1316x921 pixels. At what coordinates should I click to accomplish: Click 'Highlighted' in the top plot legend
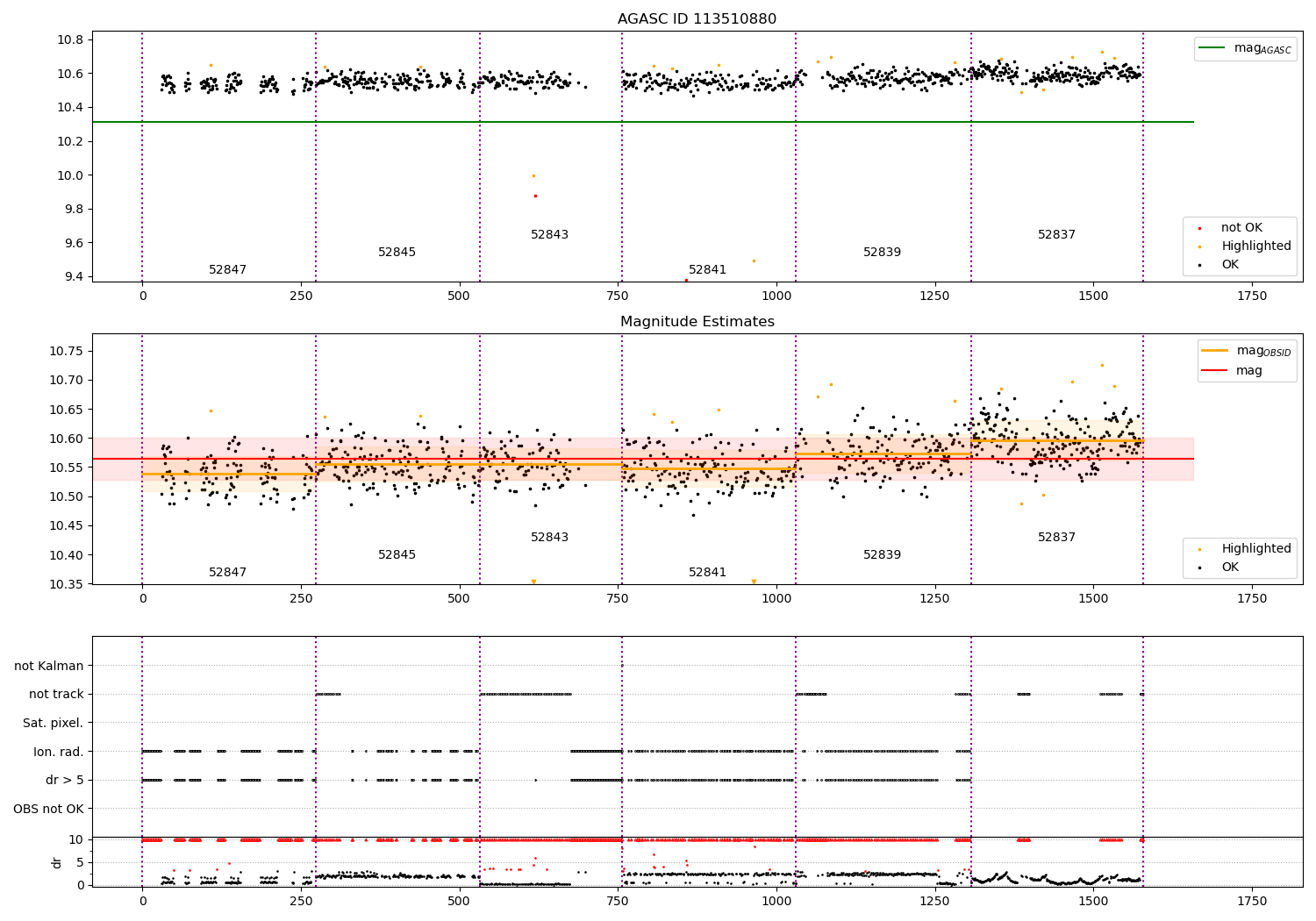pos(1246,246)
